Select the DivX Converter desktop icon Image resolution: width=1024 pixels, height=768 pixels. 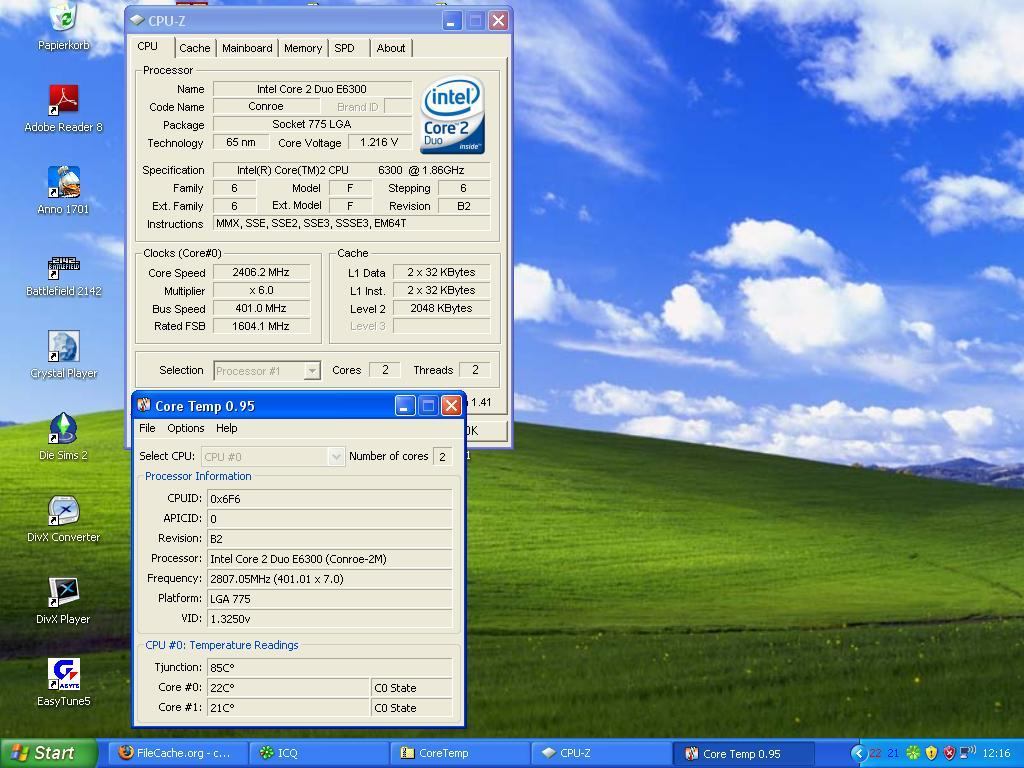click(x=63, y=511)
